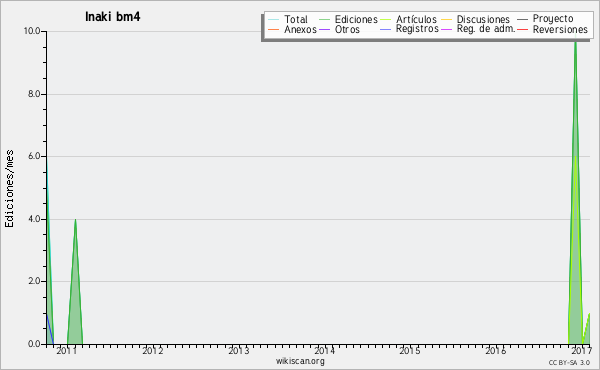Screen dimensions: 600x370
Task: Click the blue Registros line at chart start
Action: pos(50,328)
